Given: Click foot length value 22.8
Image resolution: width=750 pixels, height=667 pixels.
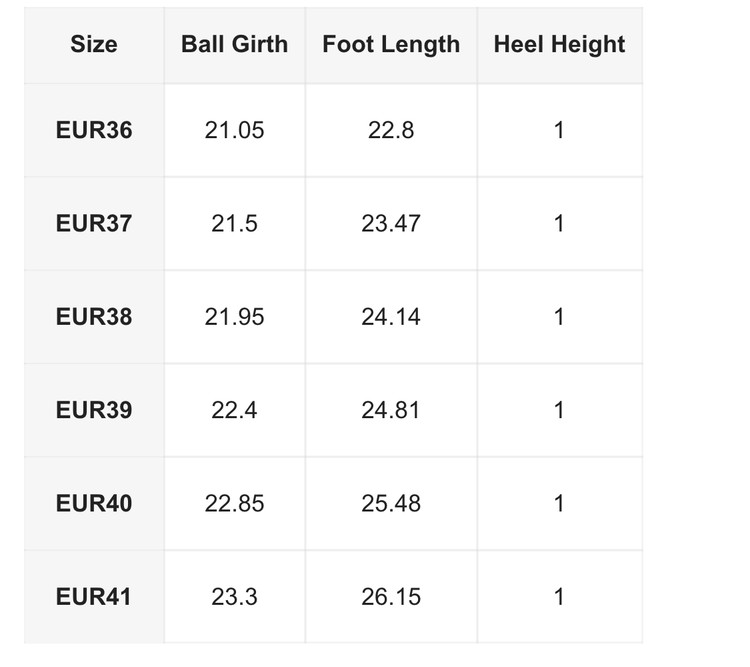Looking at the screenshot, I should pyautogui.click(x=391, y=130).
